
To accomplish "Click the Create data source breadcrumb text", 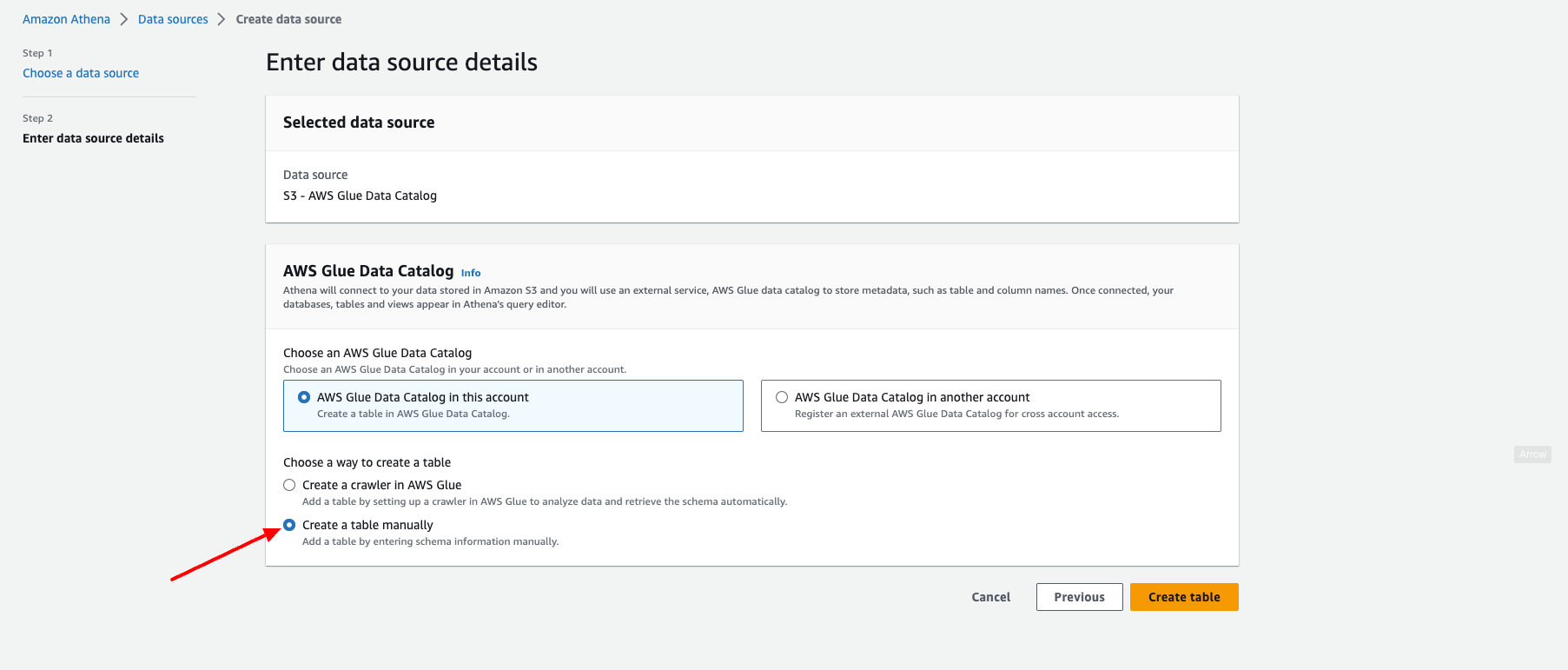I will click(x=288, y=19).
